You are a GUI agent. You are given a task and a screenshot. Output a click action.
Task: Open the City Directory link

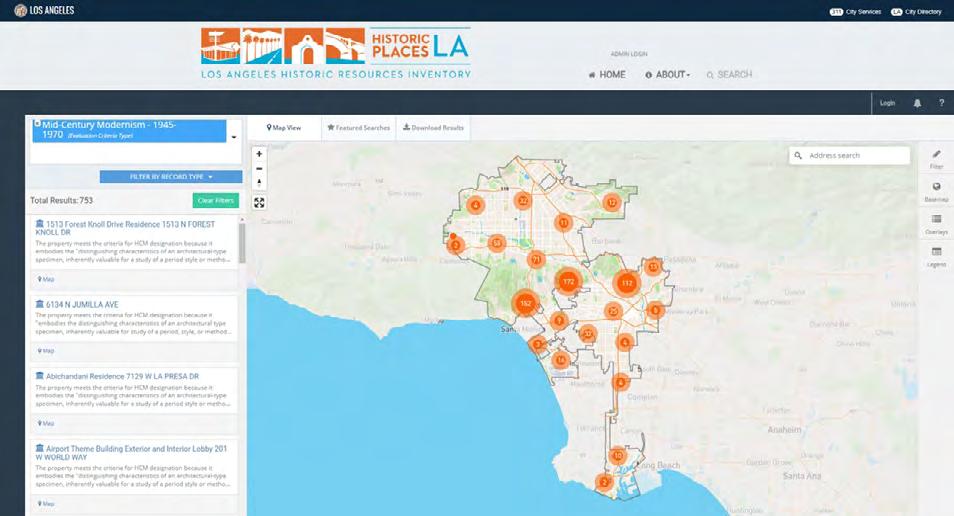tap(916, 12)
